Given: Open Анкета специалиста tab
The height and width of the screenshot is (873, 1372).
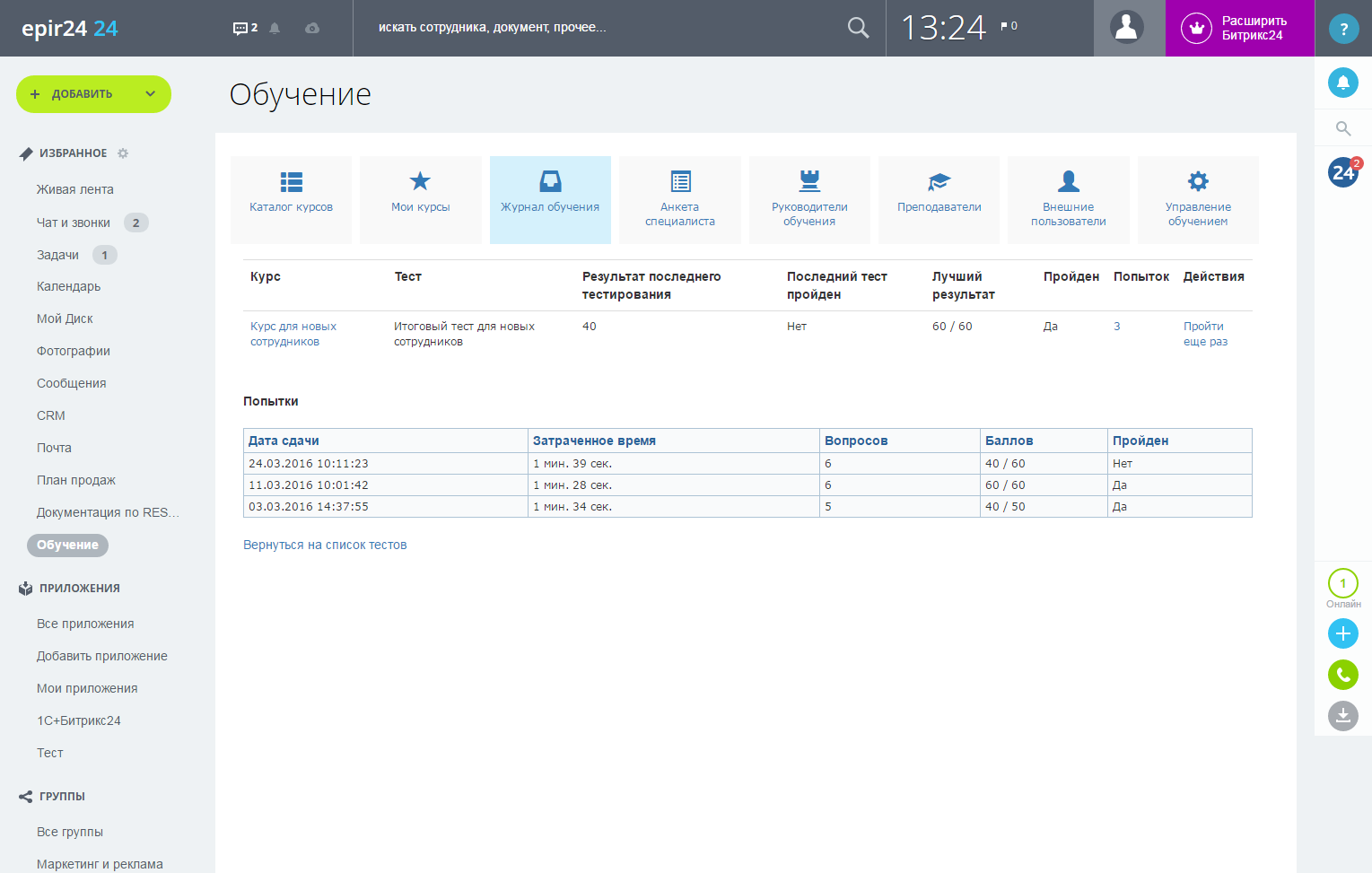Looking at the screenshot, I should coord(680,200).
